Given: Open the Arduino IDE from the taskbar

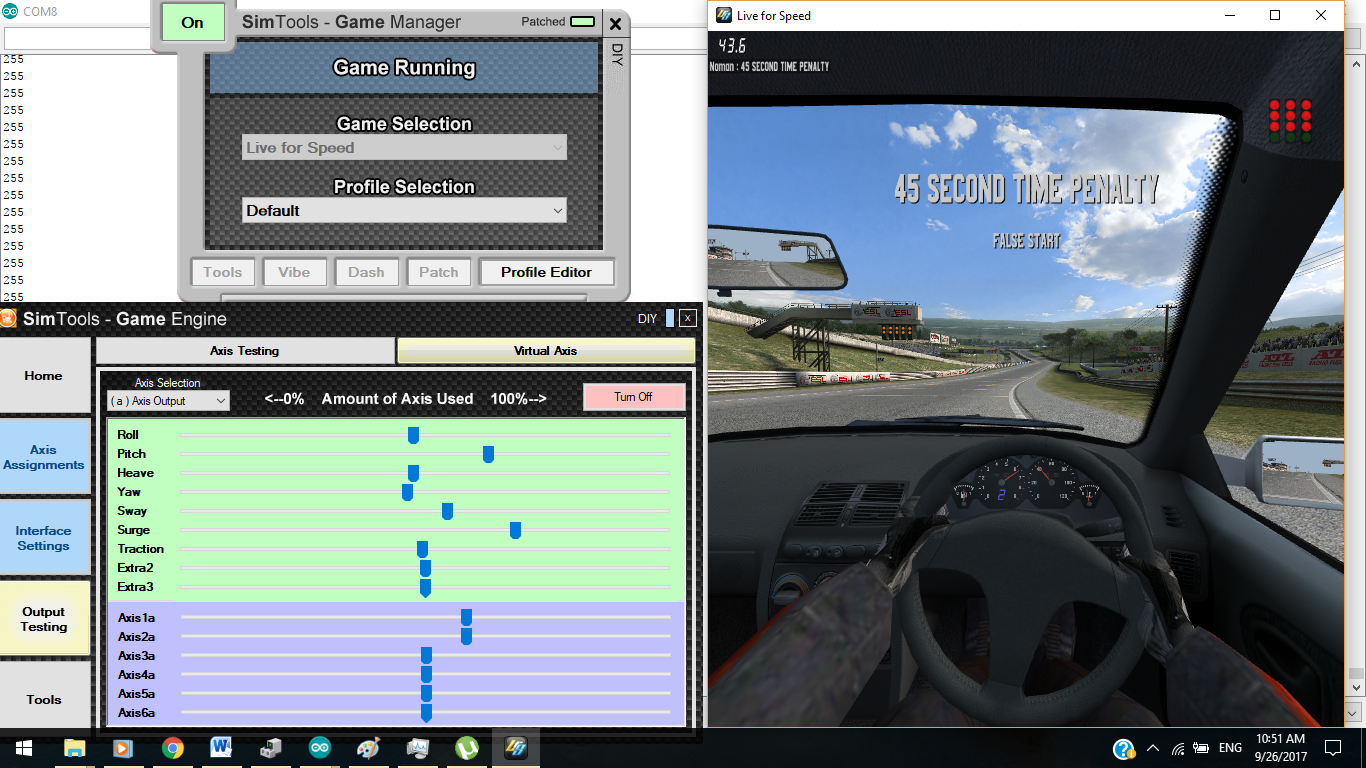Looking at the screenshot, I should pos(320,747).
